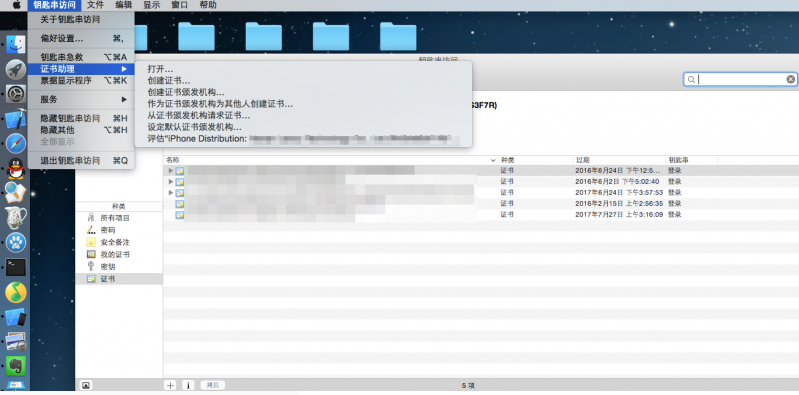Open 服务 submenu

pos(81,99)
